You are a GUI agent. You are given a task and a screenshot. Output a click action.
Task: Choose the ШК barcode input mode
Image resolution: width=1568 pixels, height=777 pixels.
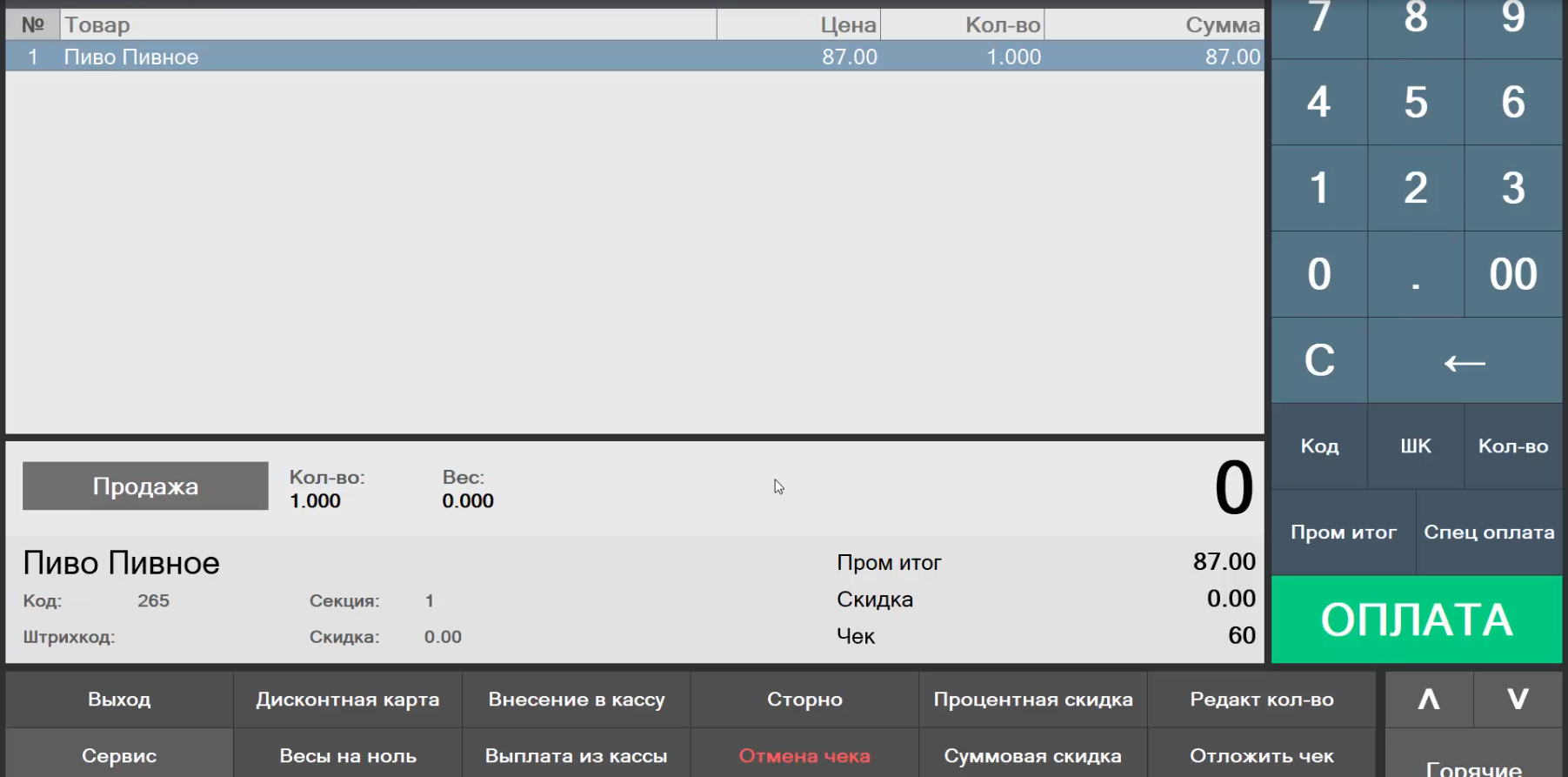(1415, 446)
